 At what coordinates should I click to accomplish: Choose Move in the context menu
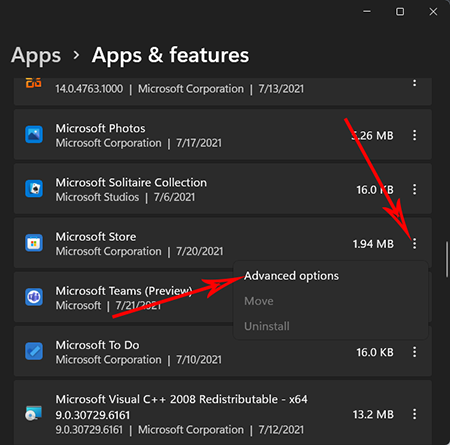(x=259, y=301)
